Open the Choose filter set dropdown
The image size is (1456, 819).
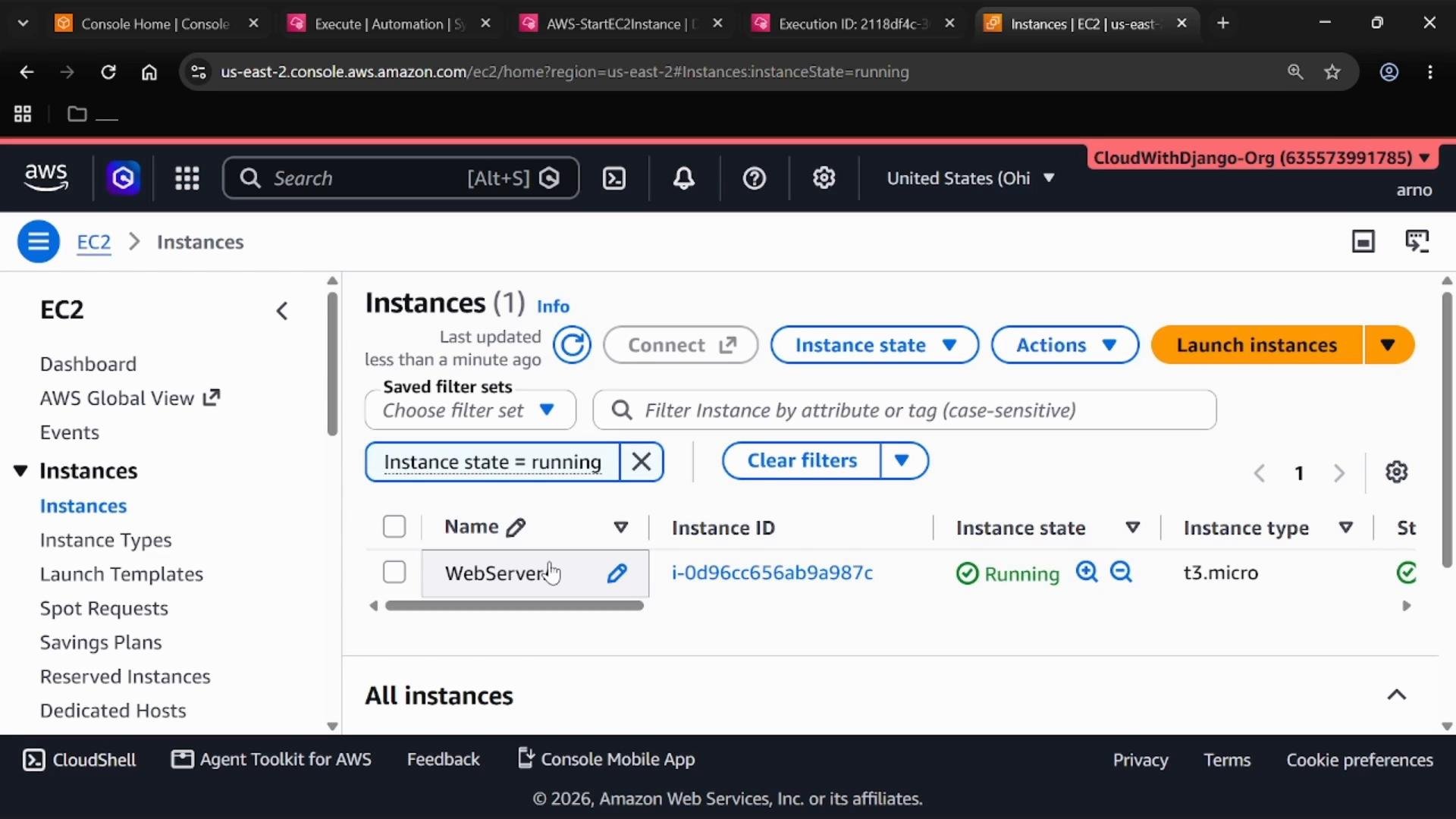pyautogui.click(x=470, y=410)
